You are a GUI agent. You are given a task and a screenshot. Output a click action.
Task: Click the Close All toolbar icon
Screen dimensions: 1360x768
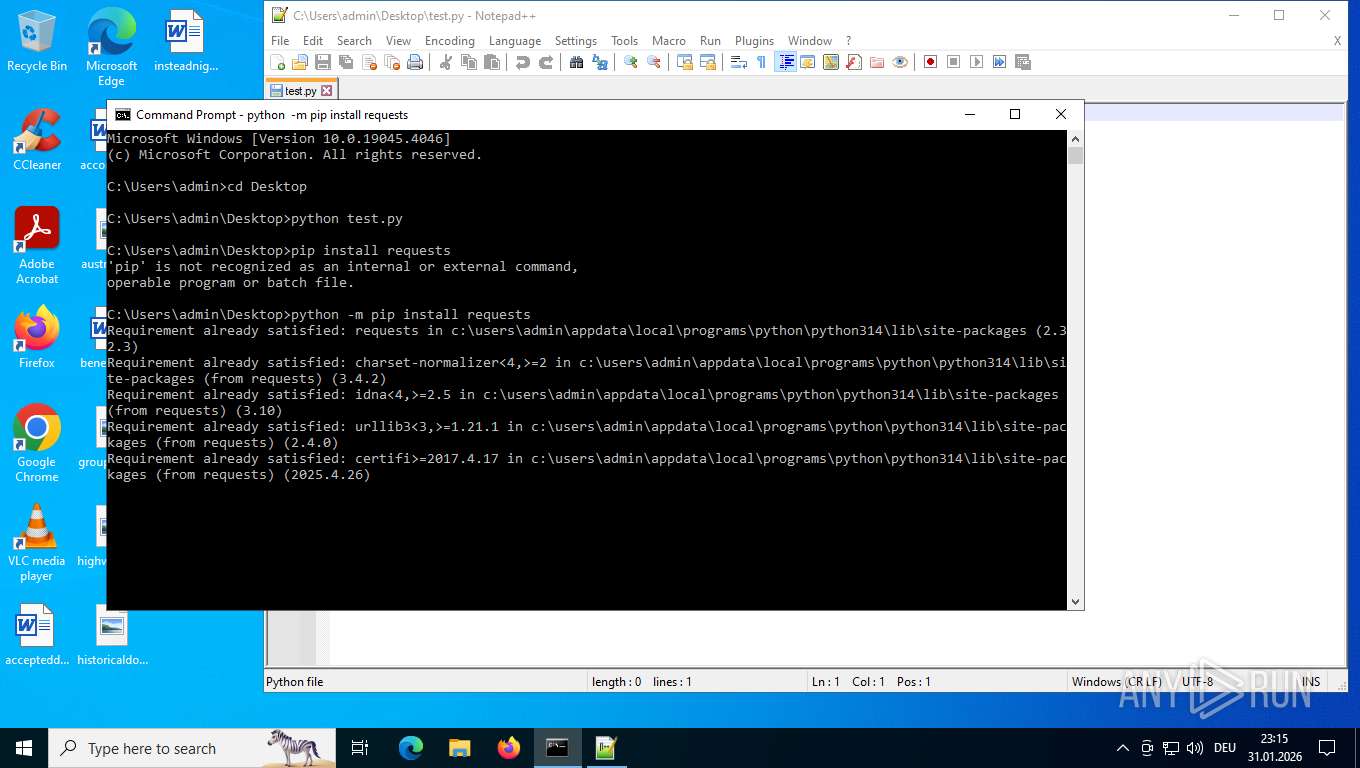392,62
